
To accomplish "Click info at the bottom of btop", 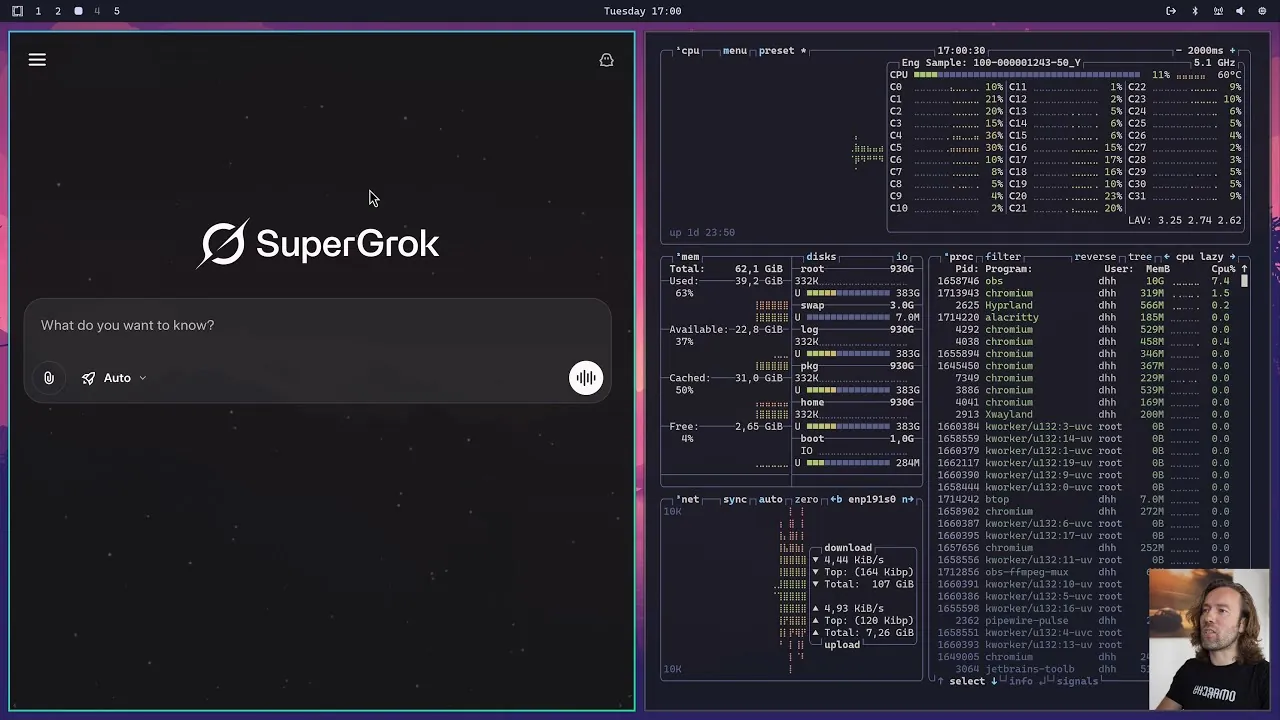I will pyautogui.click(x=1020, y=681).
